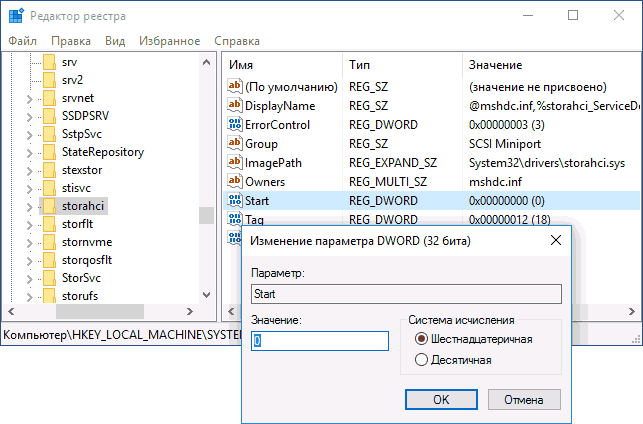Cancel the dialog with Отмена
Viewport: 643px width, 424px height.
524,399
